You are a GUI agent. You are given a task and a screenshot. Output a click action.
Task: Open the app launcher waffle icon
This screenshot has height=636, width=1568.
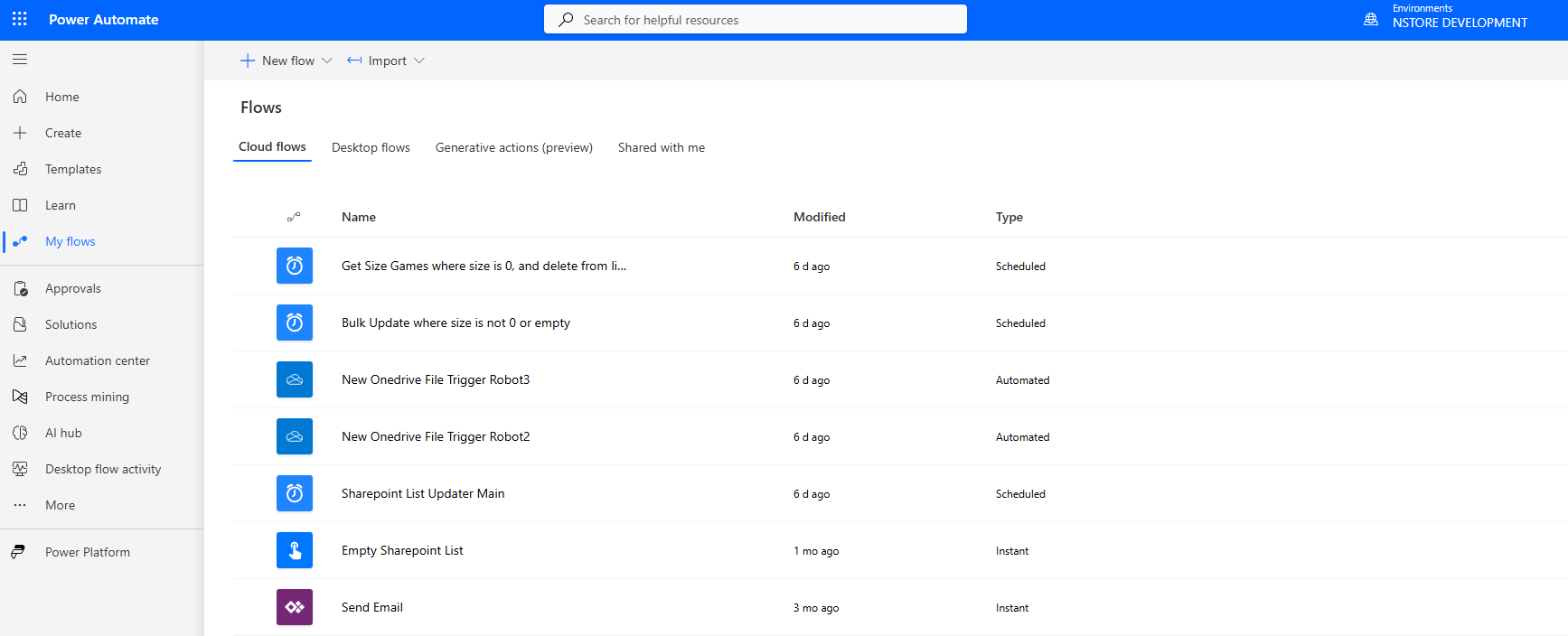[x=20, y=19]
